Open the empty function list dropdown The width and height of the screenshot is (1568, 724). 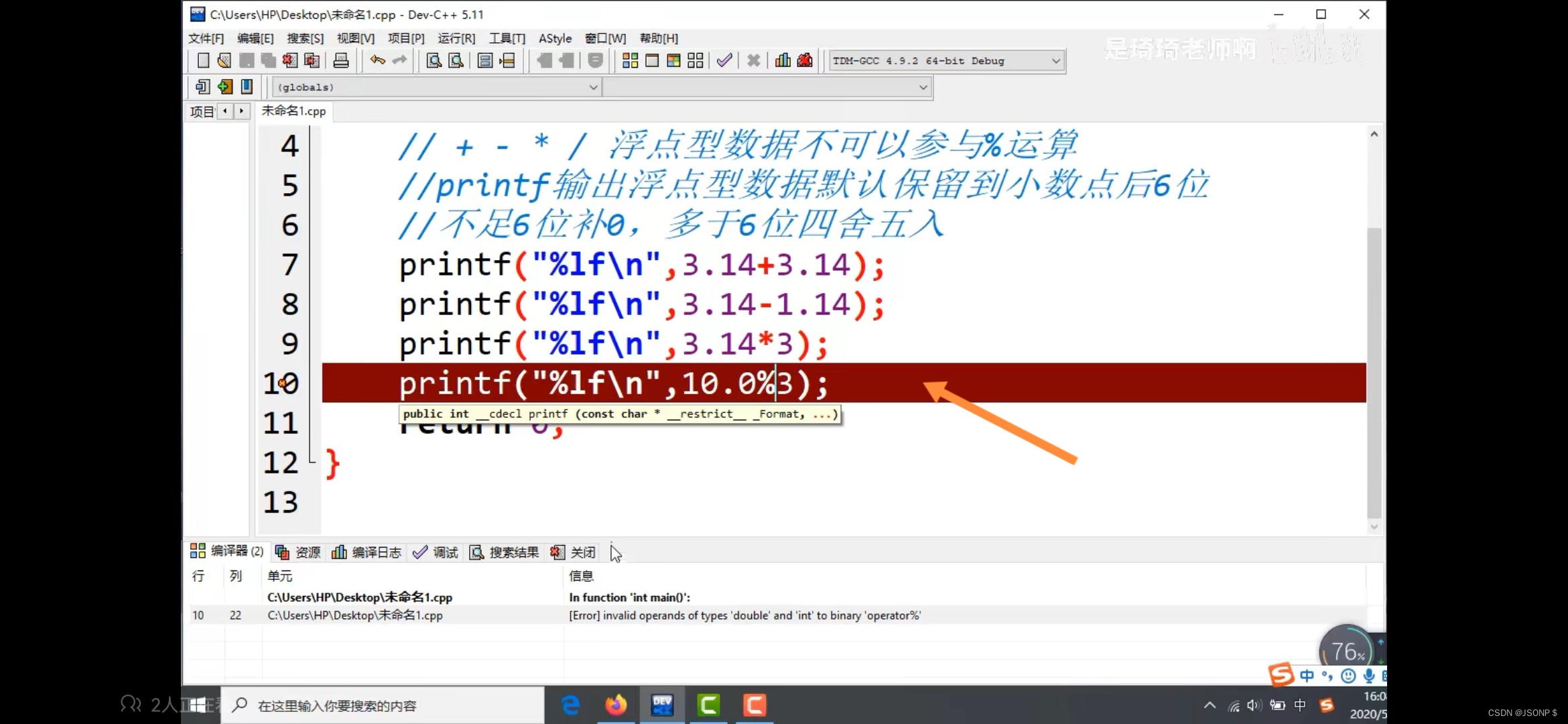[x=923, y=87]
